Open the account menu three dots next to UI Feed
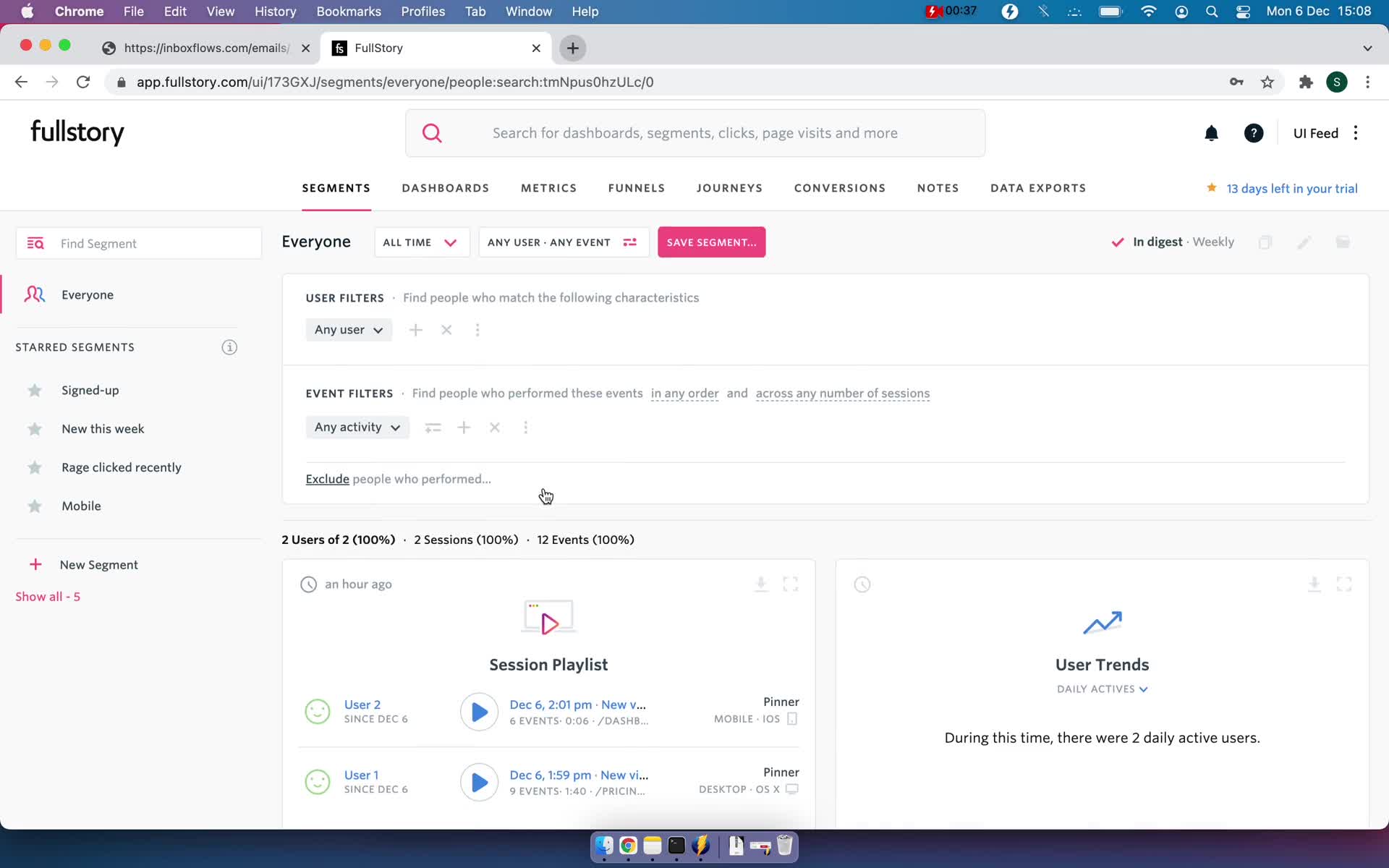 [x=1356, y=133]
